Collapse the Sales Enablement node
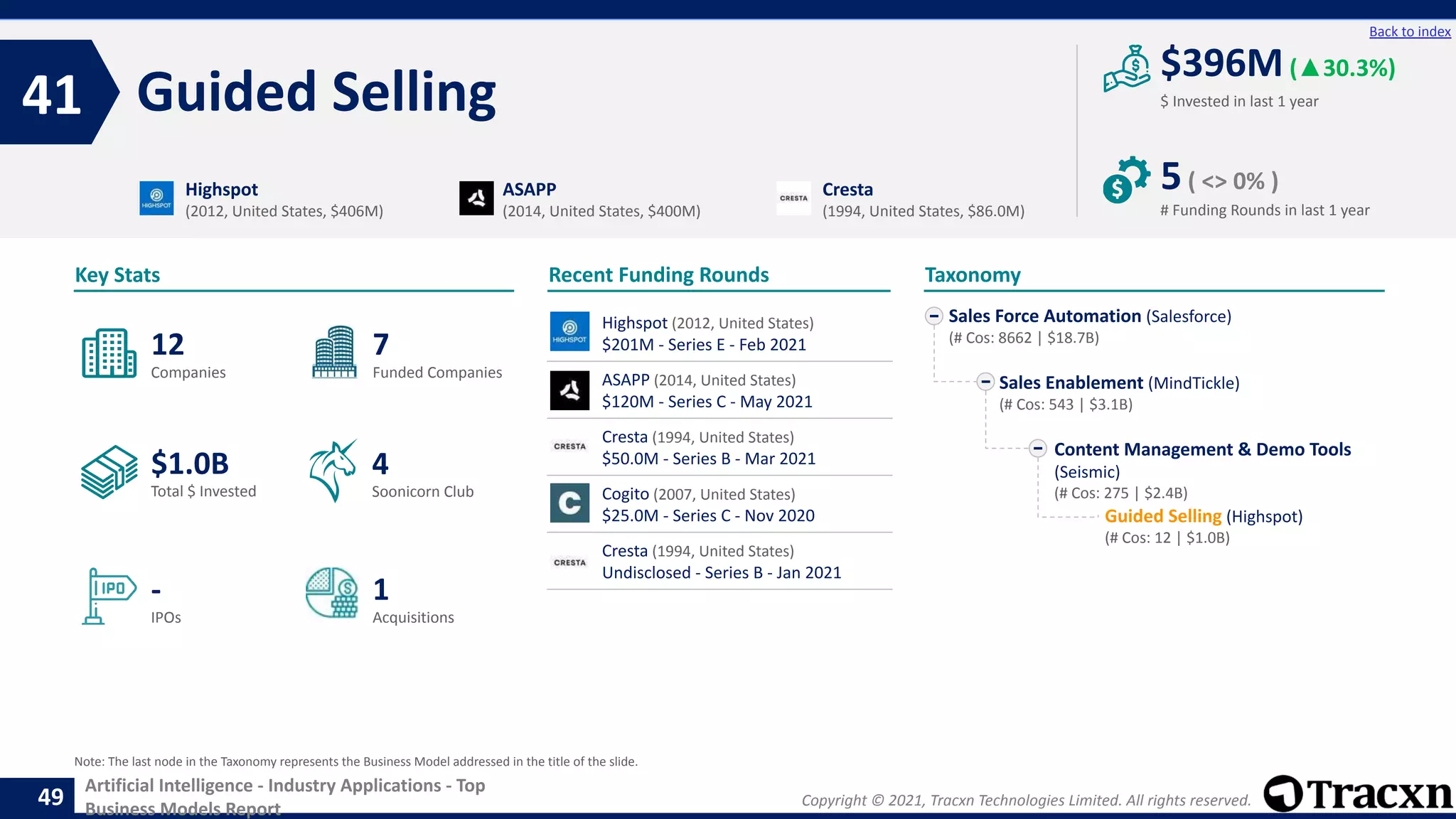 (x=985, y=382)
